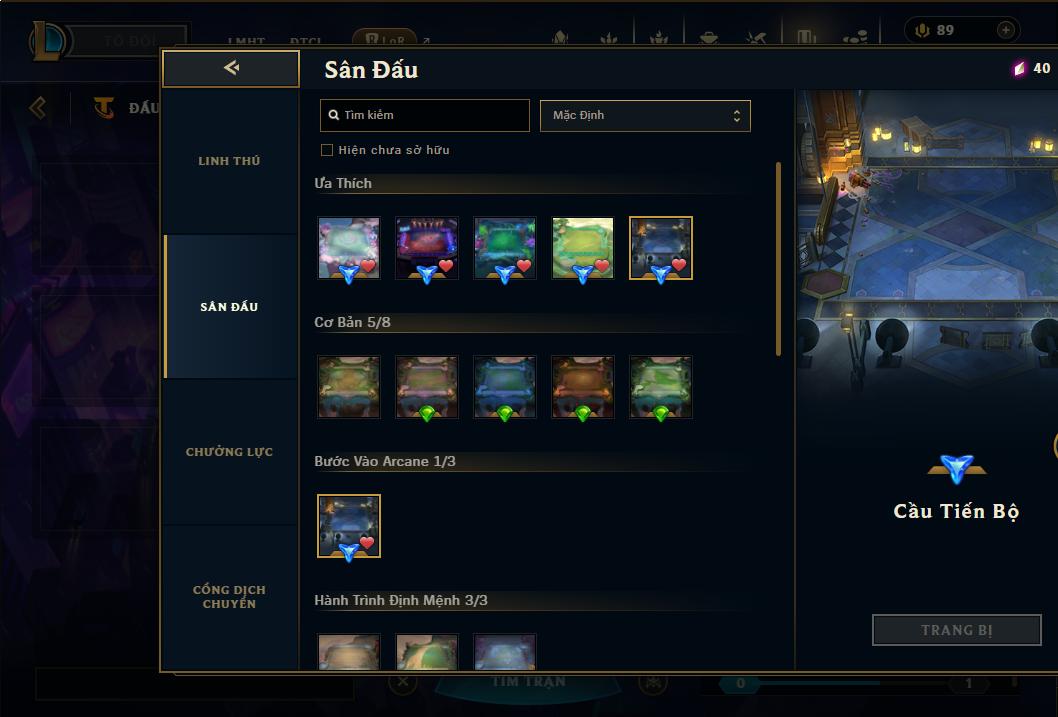Enable the Hiện chưa sở hữu checkbox
This screenshot has width=1058, height=717.
pos(327,150)
